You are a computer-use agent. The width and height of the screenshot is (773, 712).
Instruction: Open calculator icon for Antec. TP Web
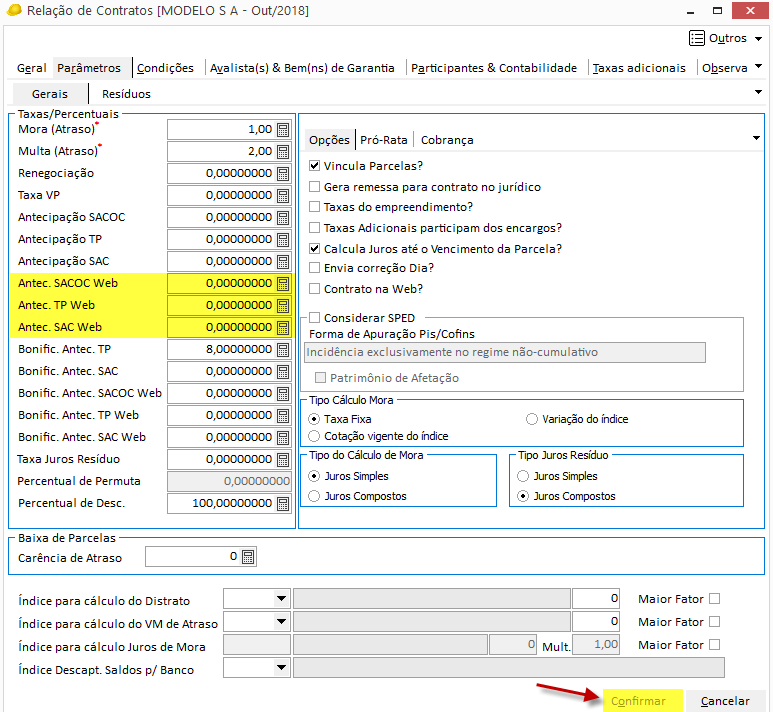point(283,306)
